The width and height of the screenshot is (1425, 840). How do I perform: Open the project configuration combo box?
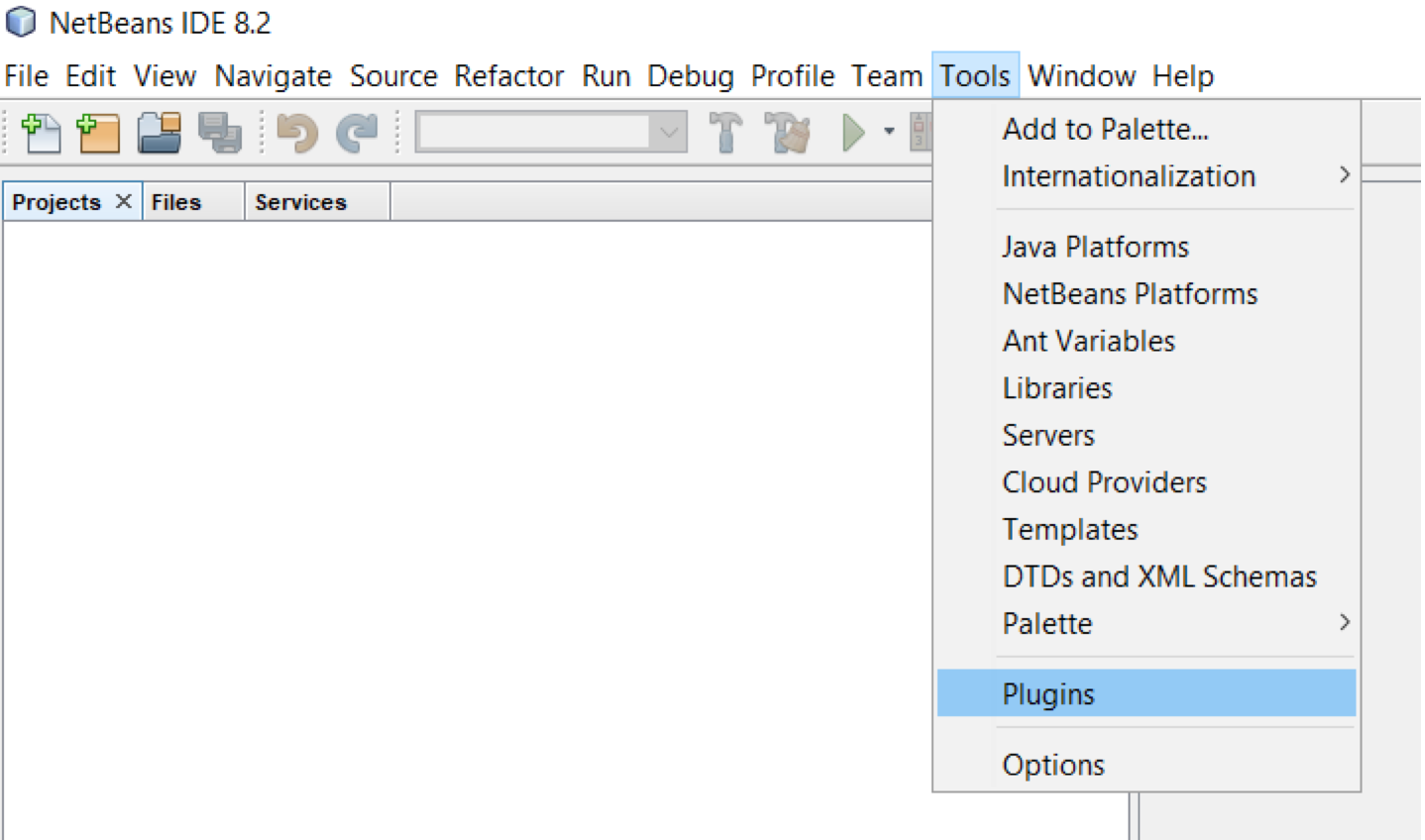pyautogui.click(x=551, y=132)
